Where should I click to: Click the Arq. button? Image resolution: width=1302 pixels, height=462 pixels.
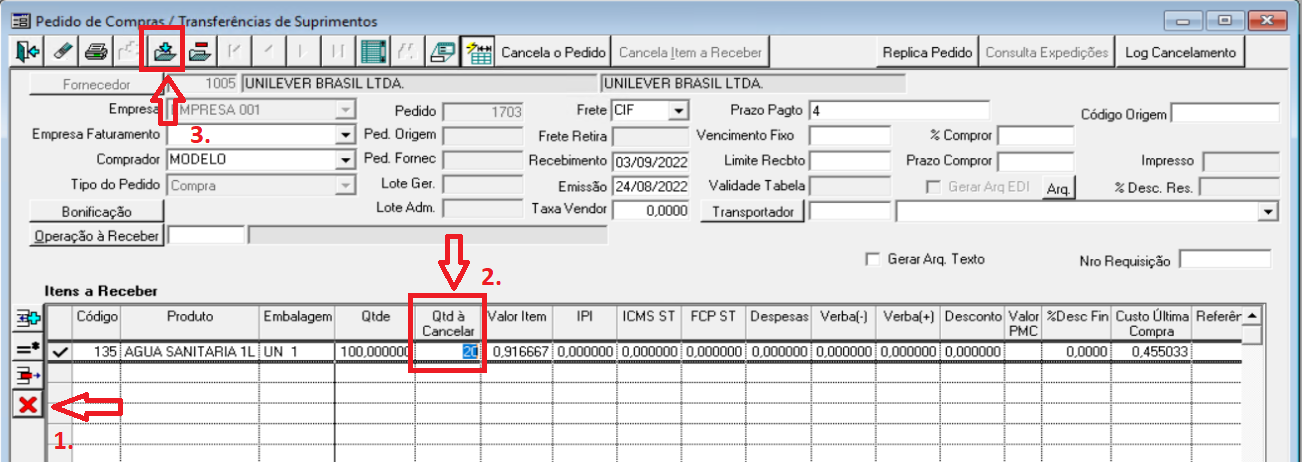tap(1056, 188)
